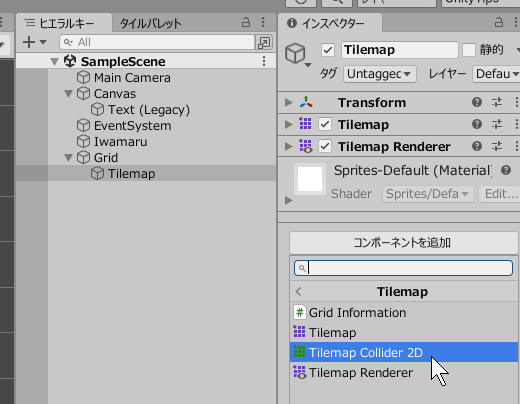Click the cube icon beside Text (Legacy)
Screen dimensions: 520x404
pyautogui.click(x=97, y=110)
